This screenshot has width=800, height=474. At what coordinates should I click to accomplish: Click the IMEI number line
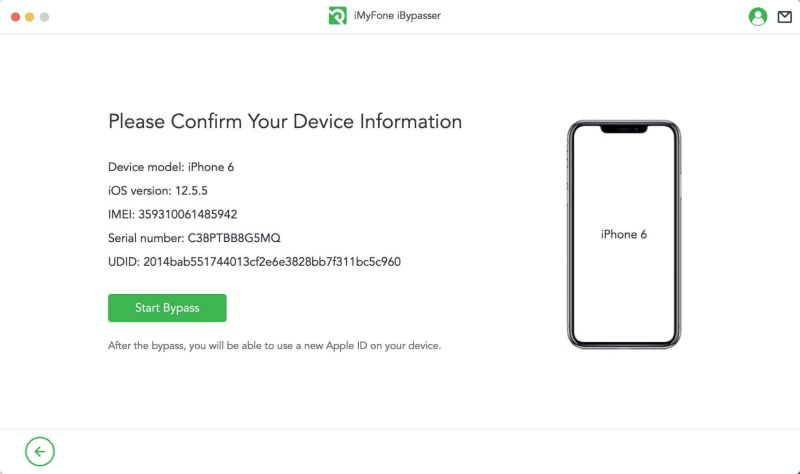pos(172,214)
